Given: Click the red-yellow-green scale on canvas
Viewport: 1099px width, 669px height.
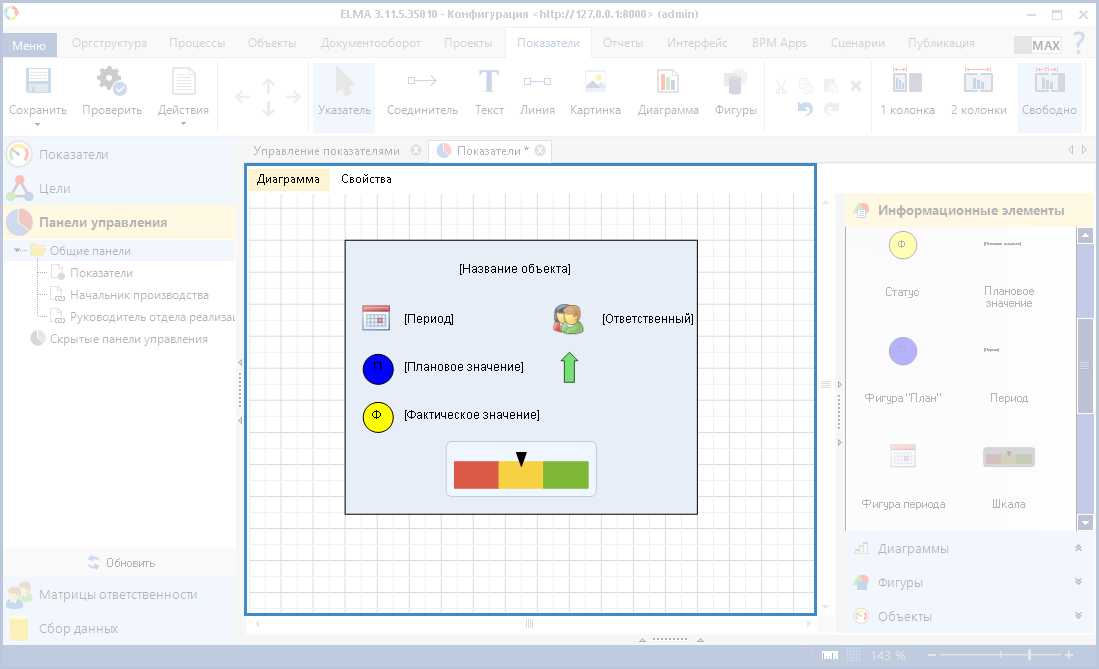Looking at the screenshot, I should (x=521, y=474).
